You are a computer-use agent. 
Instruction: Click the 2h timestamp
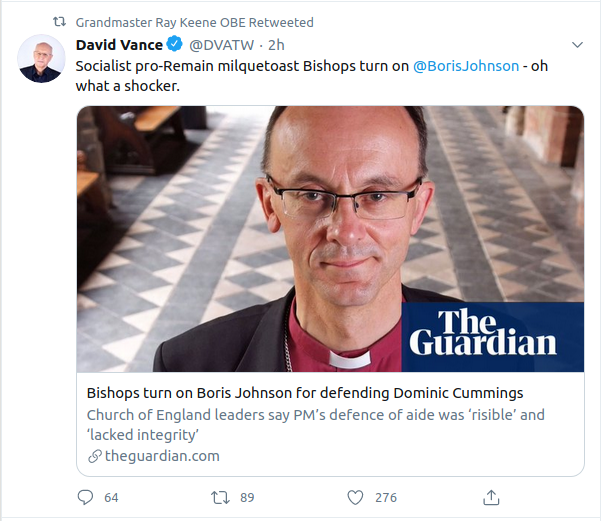click(276, 45)
